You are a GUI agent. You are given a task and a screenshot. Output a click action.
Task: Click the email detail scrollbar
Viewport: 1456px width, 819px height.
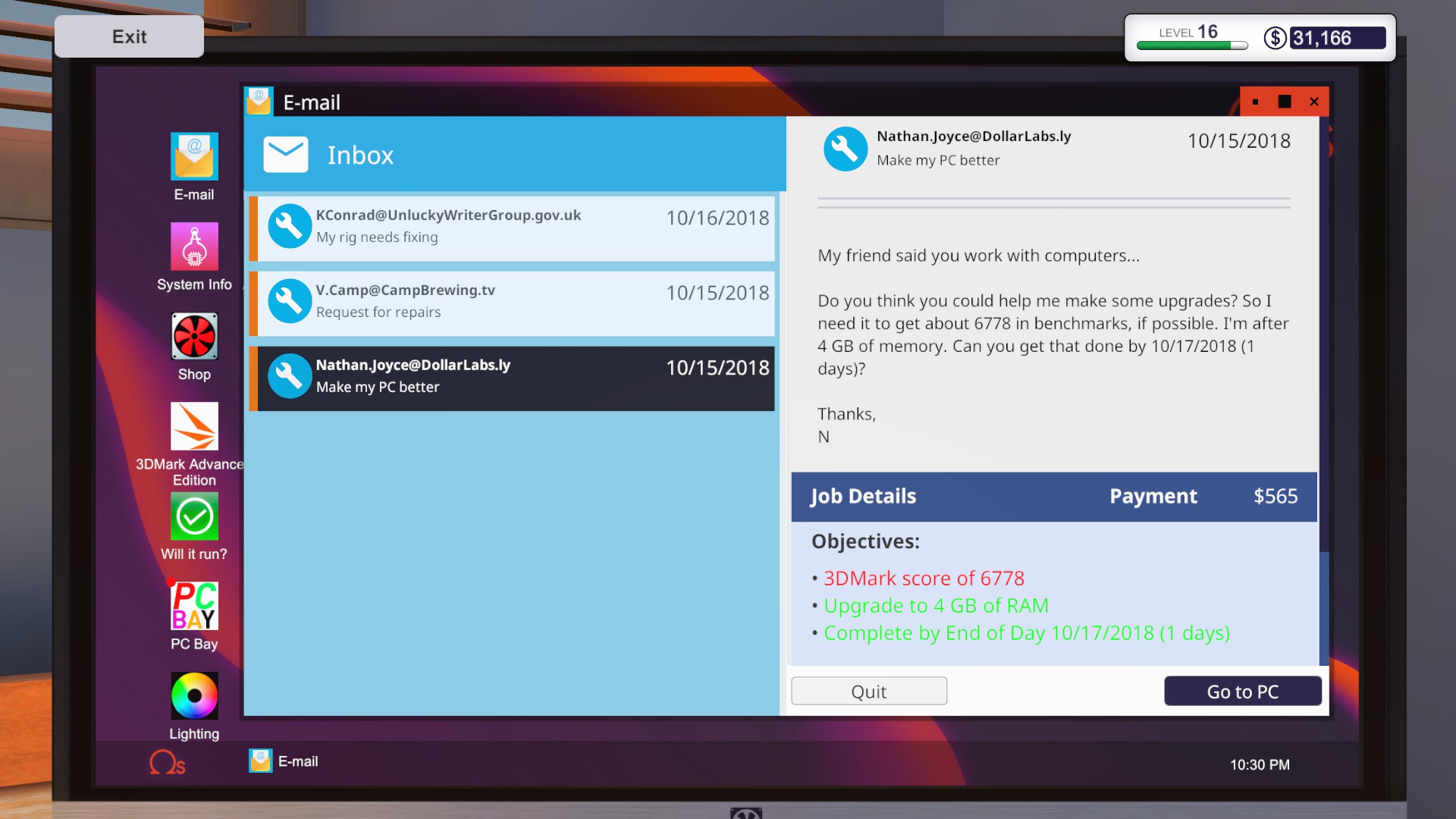(1324, 607)
